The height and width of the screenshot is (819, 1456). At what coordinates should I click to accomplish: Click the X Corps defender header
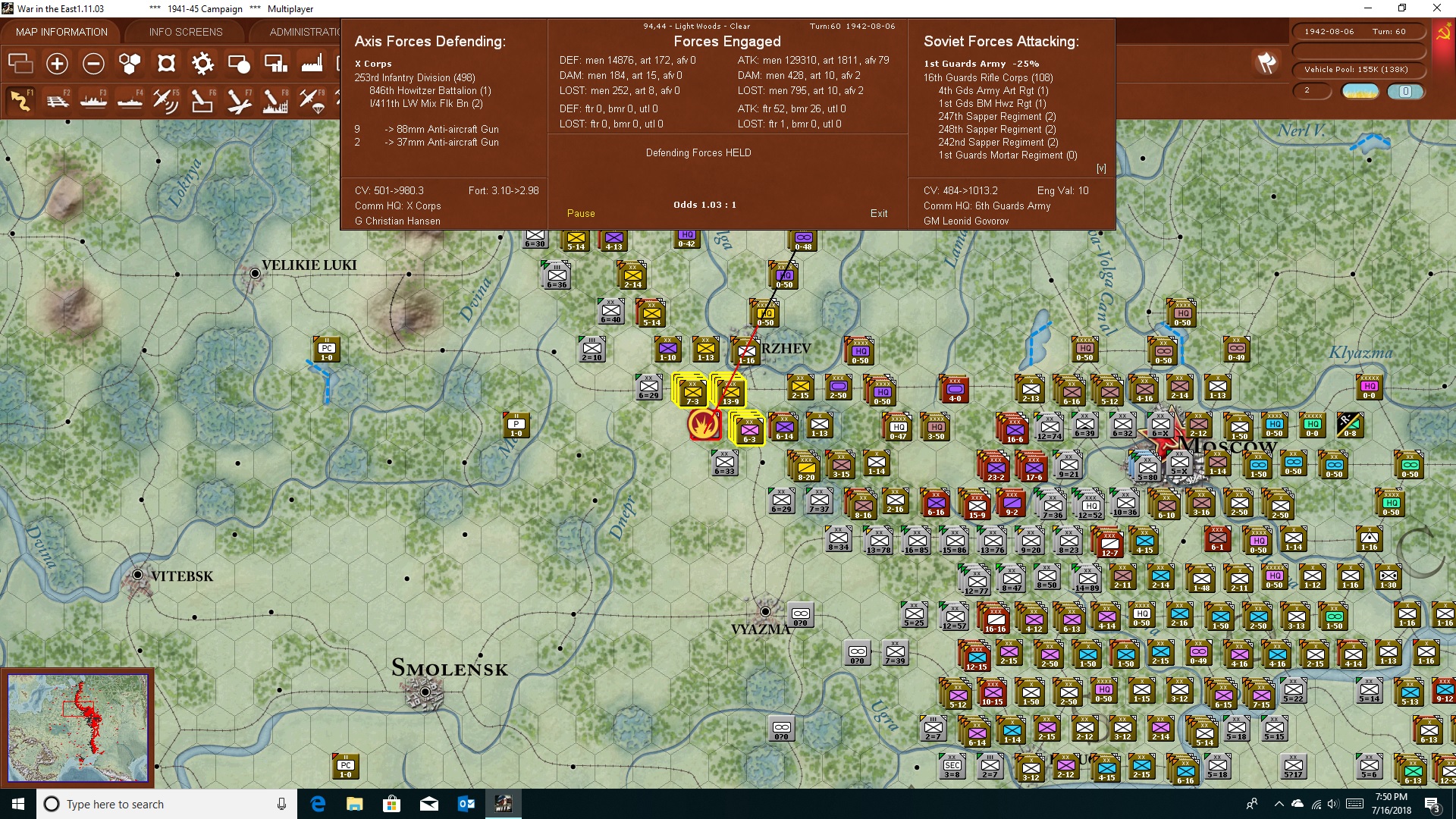pyautogui.click(x=373, y=64)
